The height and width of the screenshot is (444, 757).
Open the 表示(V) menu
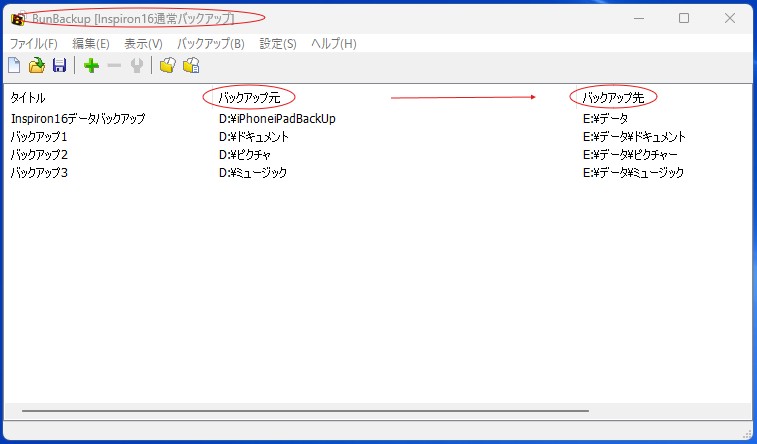pyautogui.click(x=143, y=44)
